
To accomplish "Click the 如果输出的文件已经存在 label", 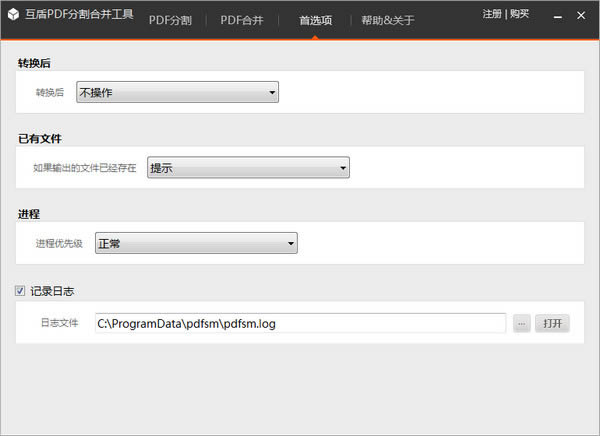I will coord(85,168).
